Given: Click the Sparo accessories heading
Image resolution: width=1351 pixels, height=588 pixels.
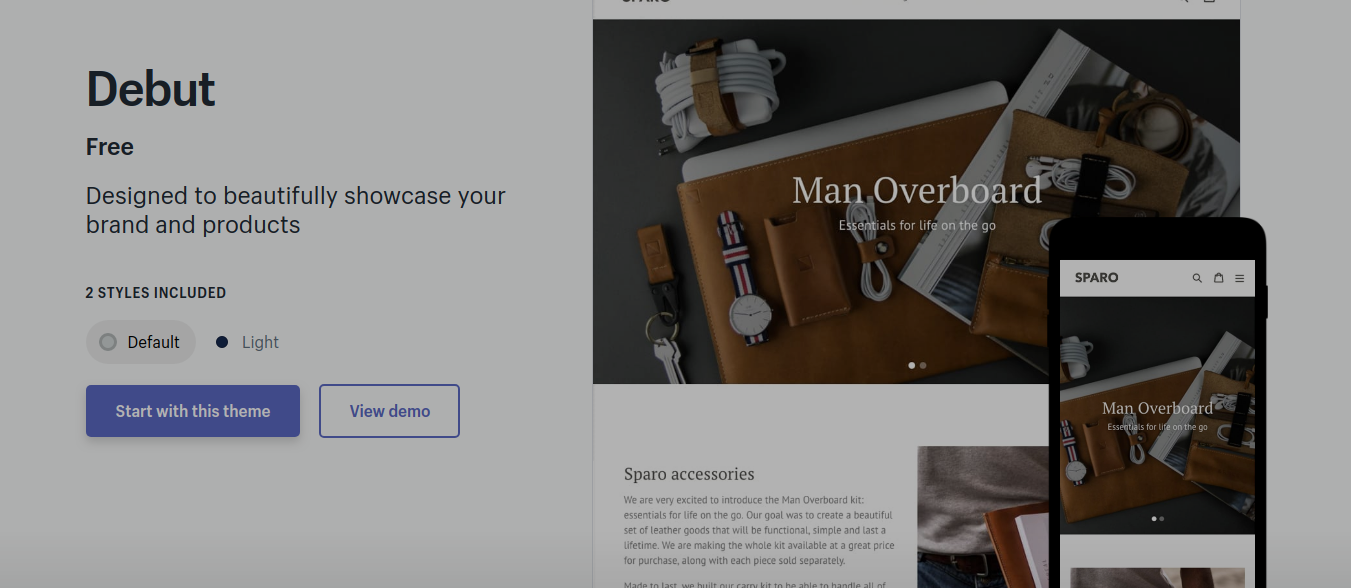Looking at the screenshot, I should pyautogui.click(x=689, y=474).
